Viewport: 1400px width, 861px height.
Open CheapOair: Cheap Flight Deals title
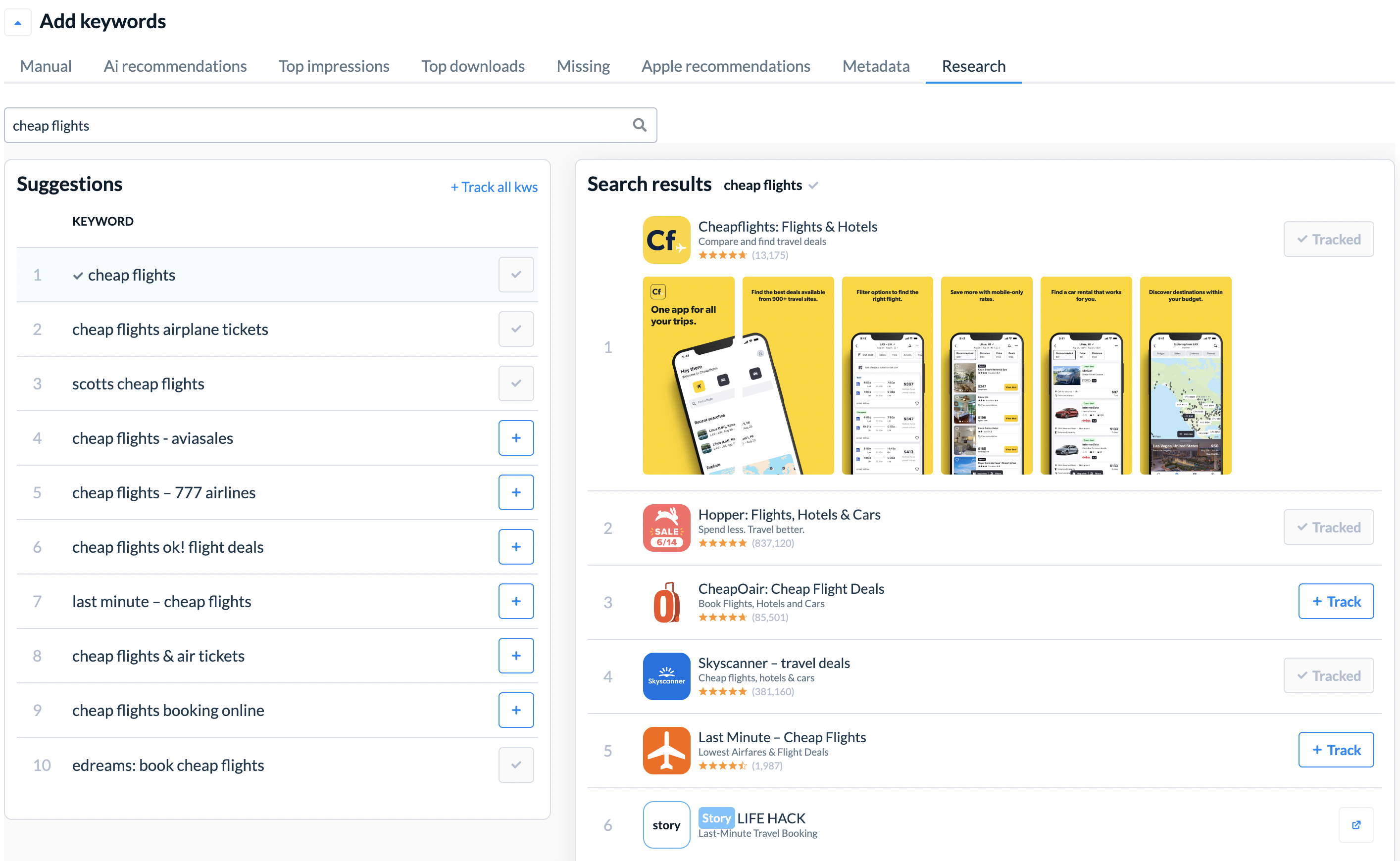(791, 589)
